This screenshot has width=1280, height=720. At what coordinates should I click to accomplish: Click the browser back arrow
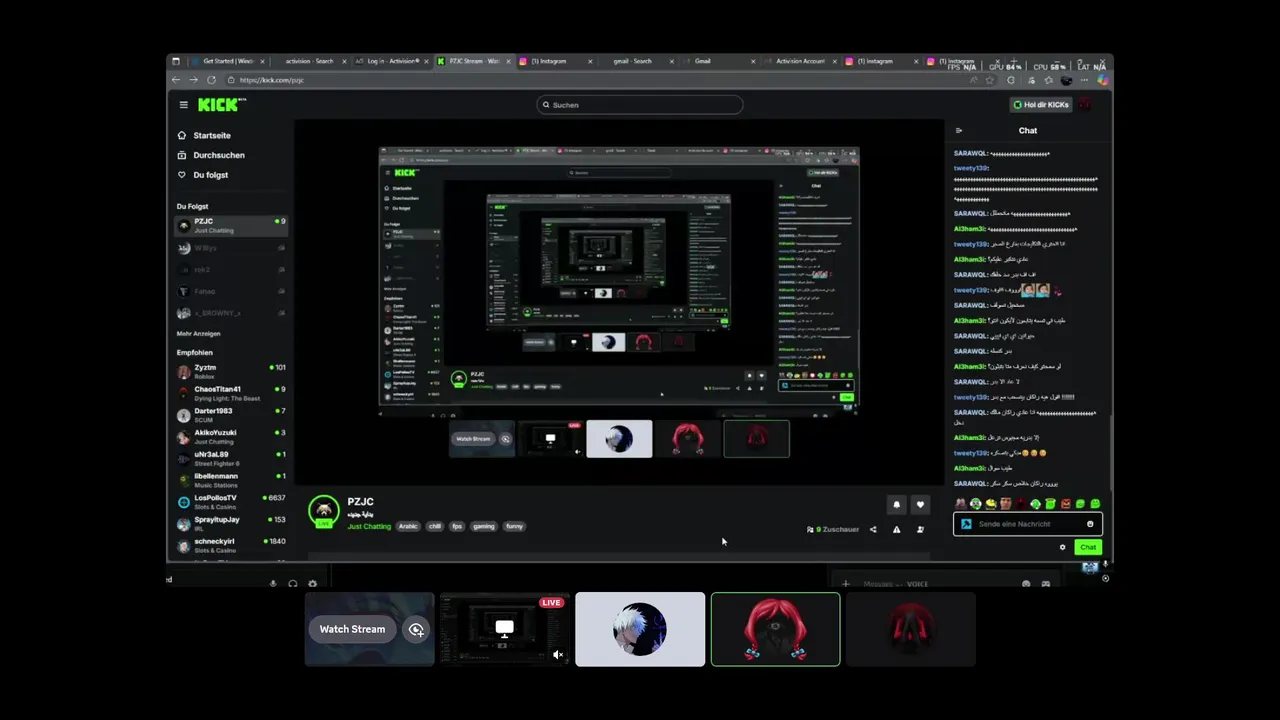176,80
